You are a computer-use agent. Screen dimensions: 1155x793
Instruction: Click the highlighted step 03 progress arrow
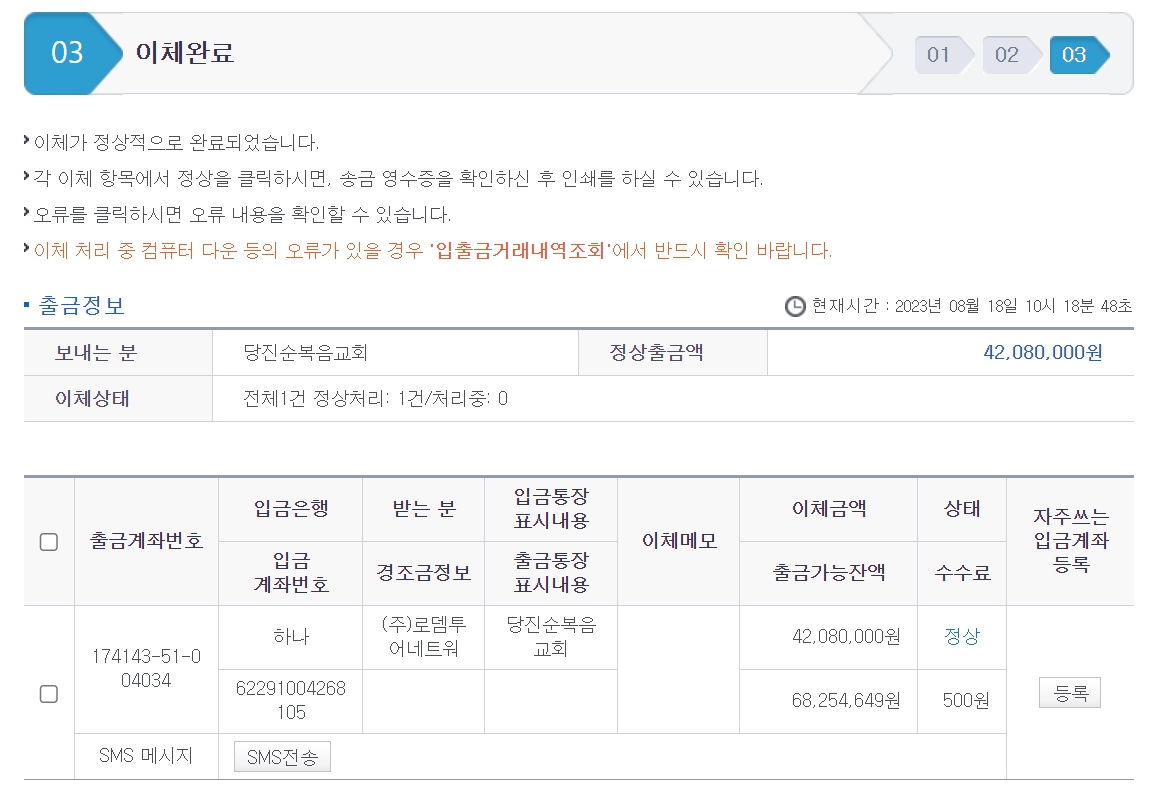tap(1076, 55)
